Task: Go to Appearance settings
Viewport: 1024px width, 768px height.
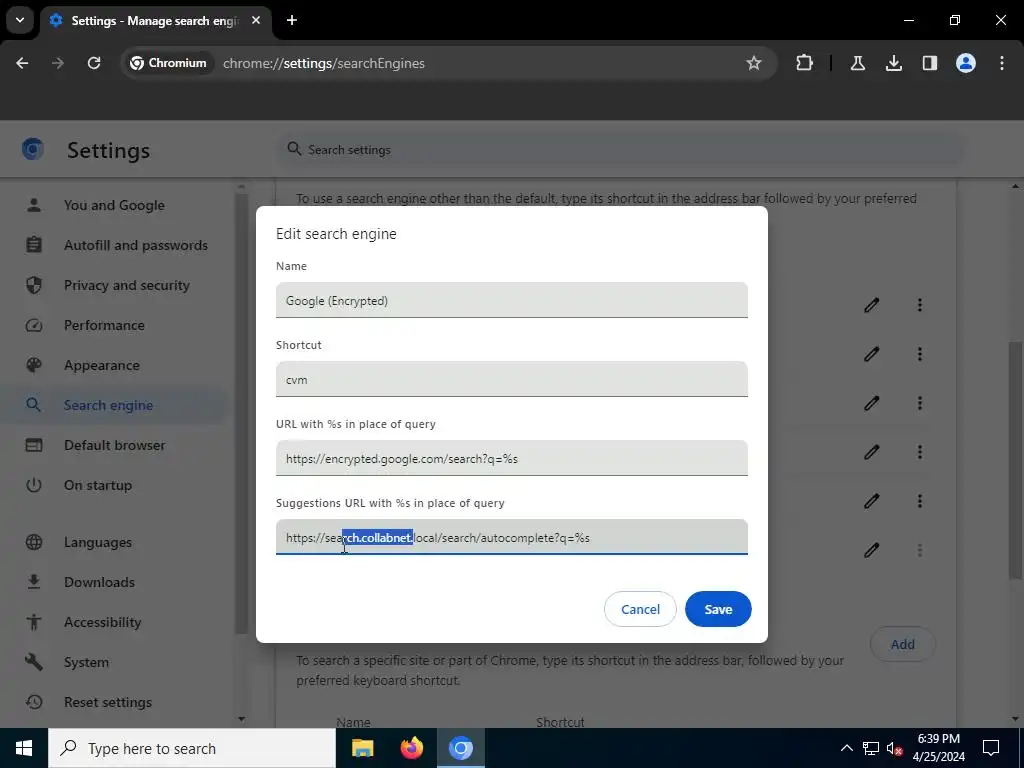Action: [102, 365]
